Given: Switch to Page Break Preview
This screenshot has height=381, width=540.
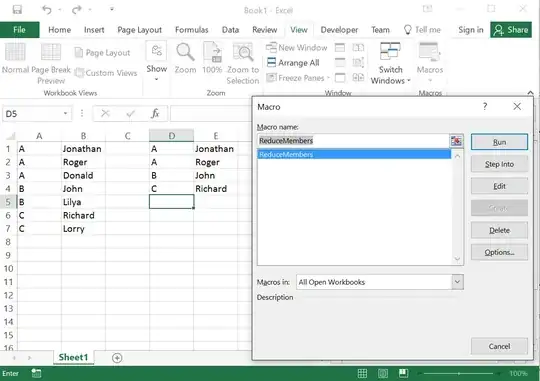Looking at the screenshot, I should (x=51, y=64).
